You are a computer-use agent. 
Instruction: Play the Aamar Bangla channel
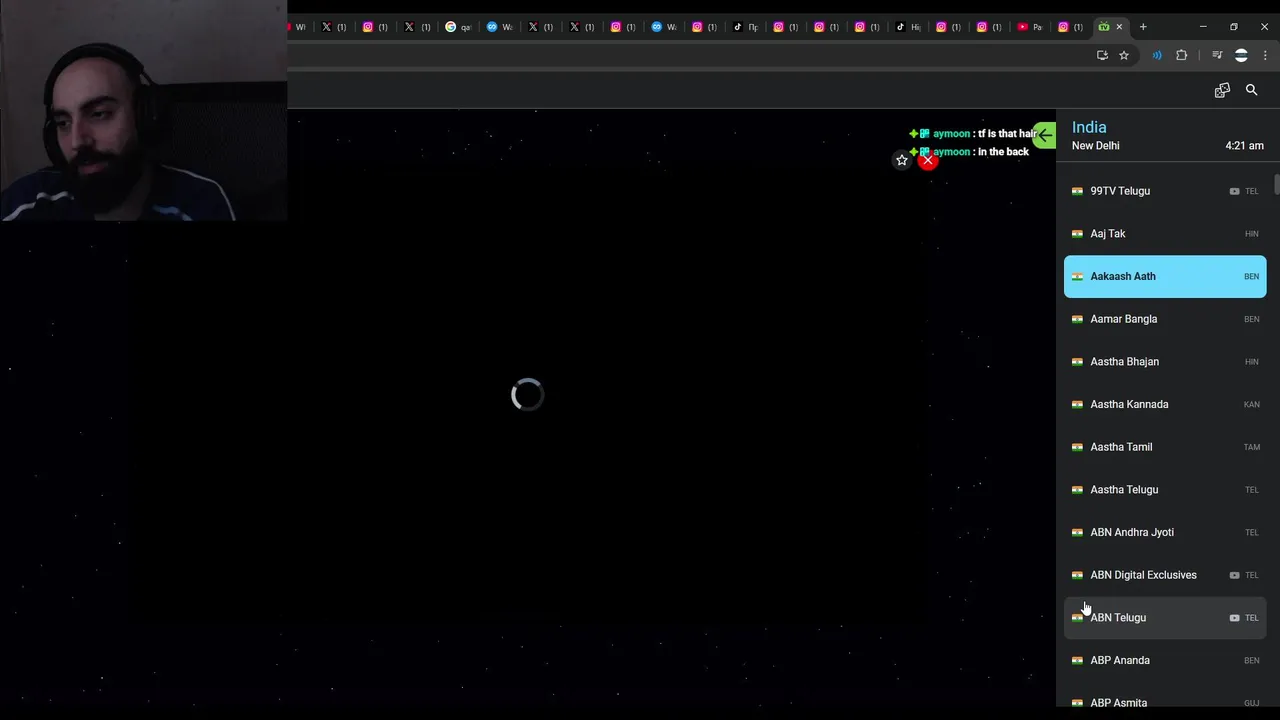point(1165,319)
